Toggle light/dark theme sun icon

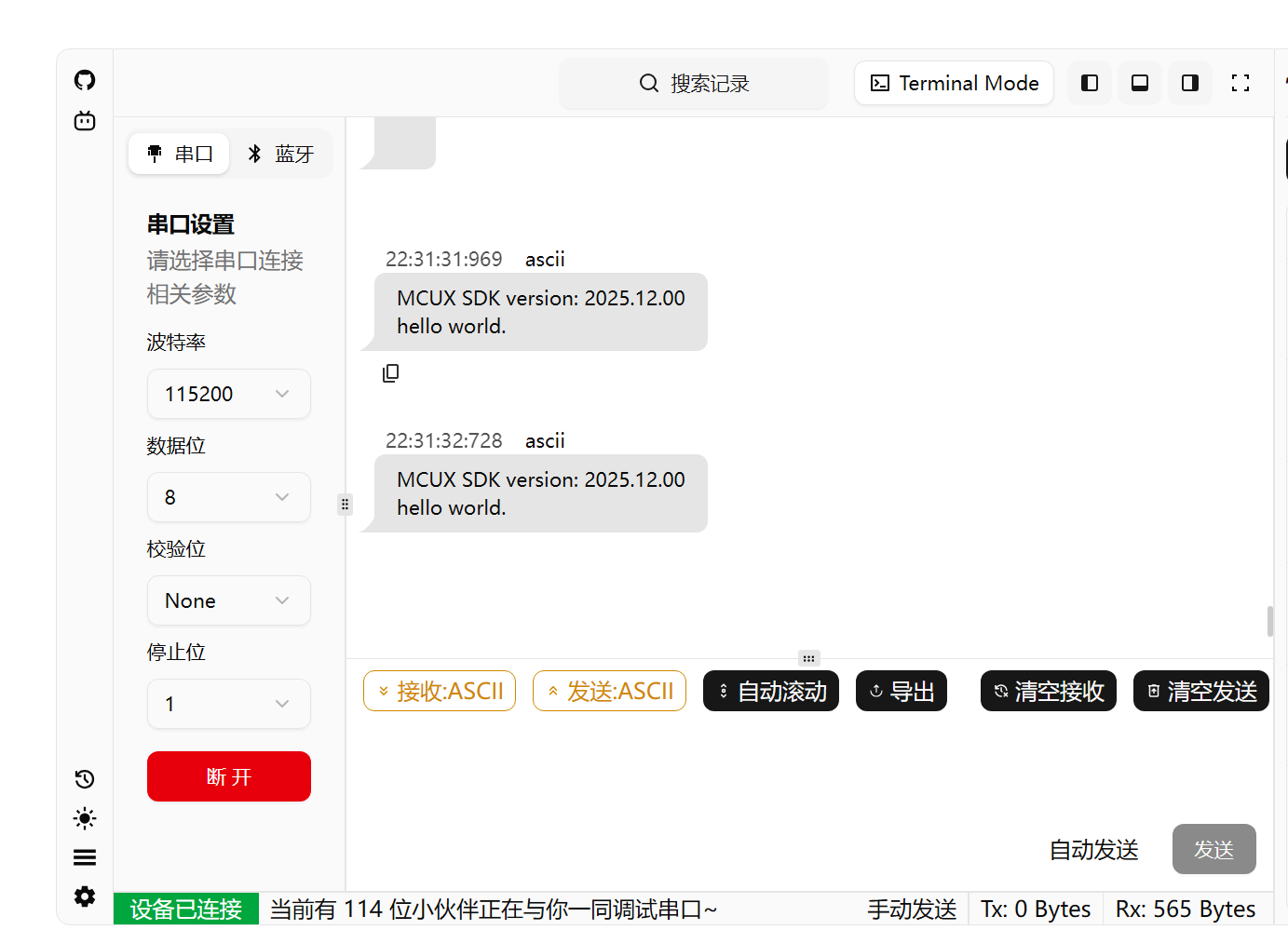[x=85, y=818]
